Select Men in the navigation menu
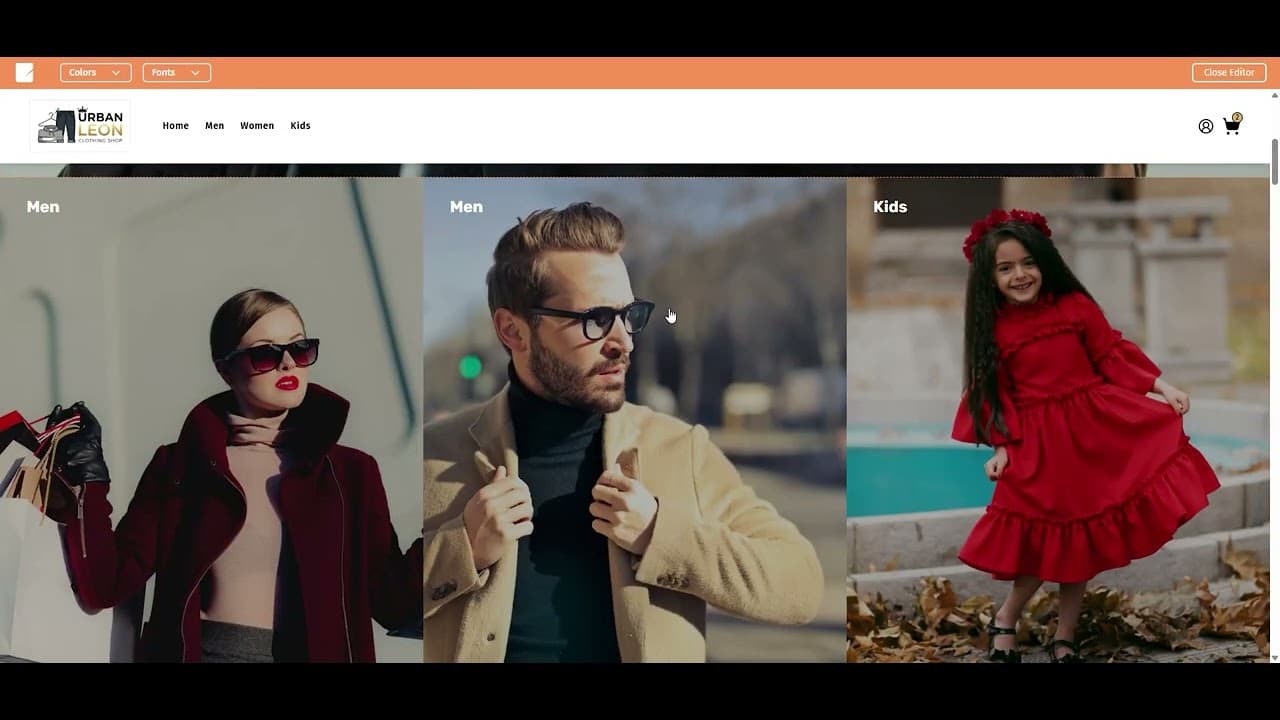Image resolution: width=1280 pixels, height=720 pixels. [214, 126]
